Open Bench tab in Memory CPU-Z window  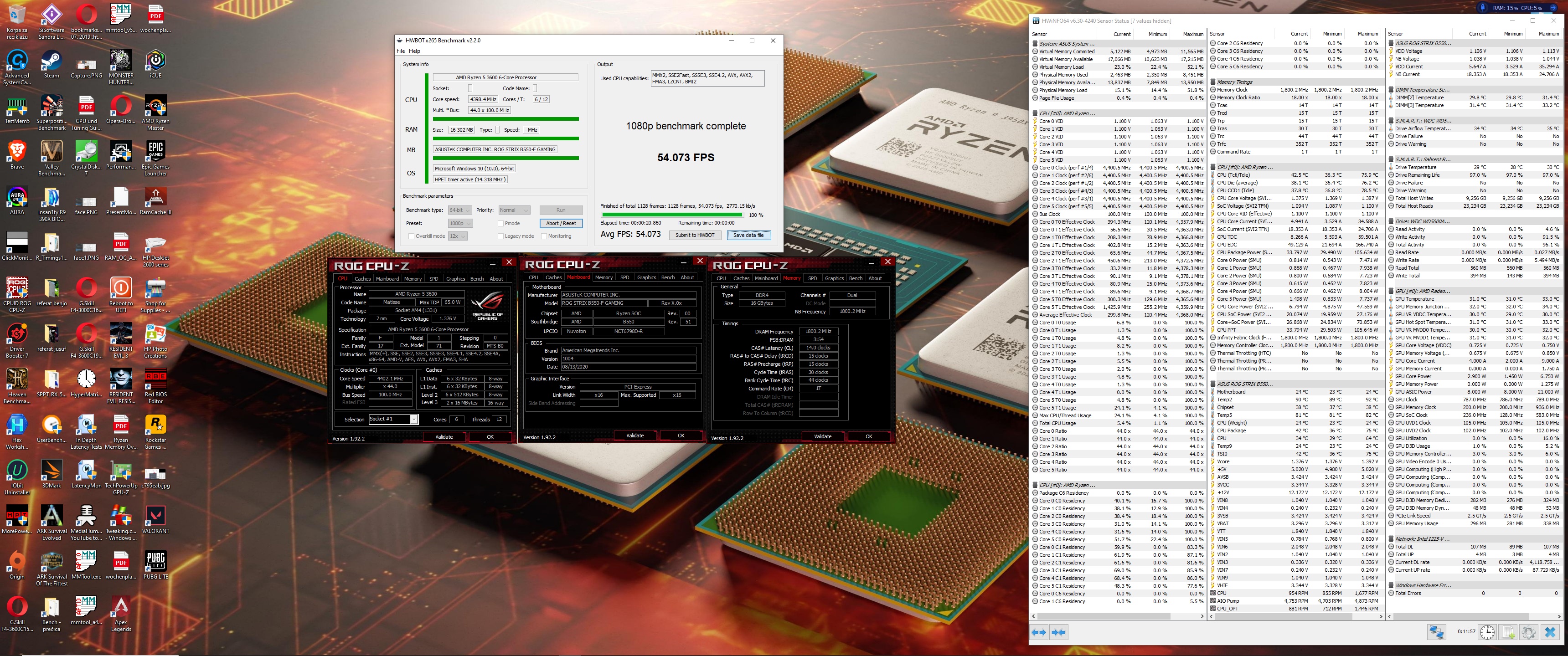pyautogui.click(x=855, y=279)
